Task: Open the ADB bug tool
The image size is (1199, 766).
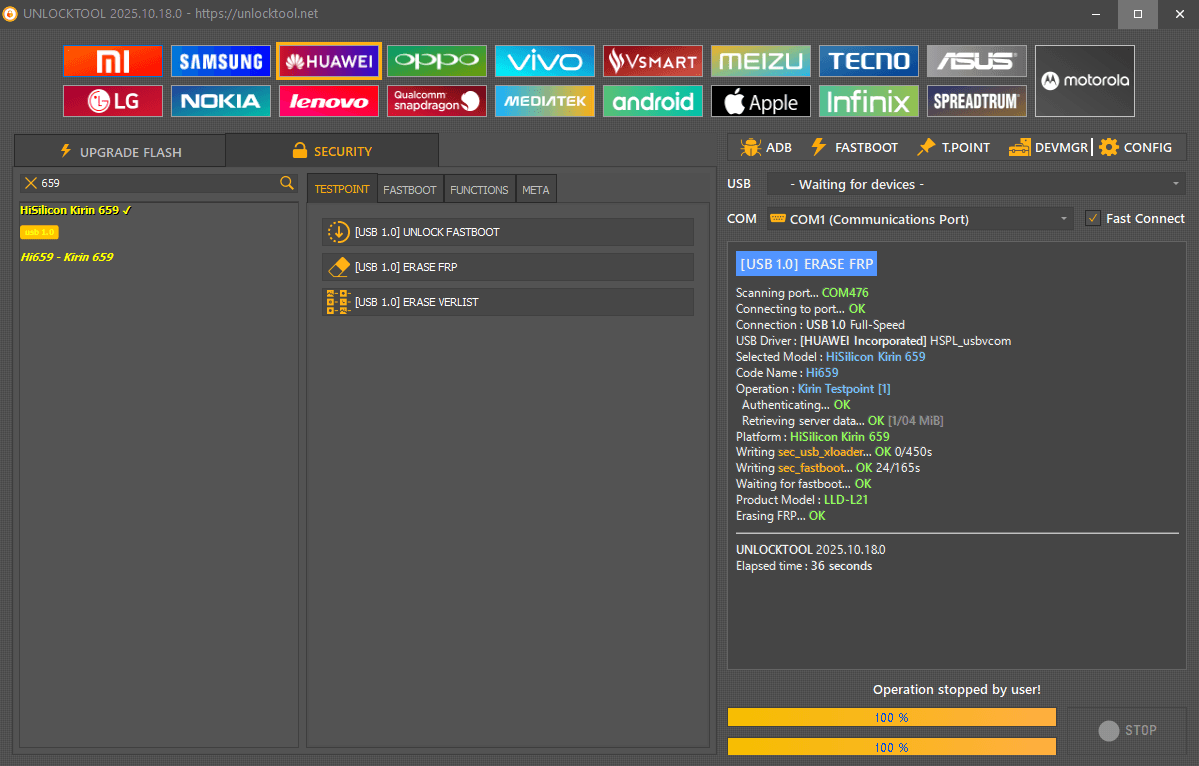Action: (x=765, y=147)
